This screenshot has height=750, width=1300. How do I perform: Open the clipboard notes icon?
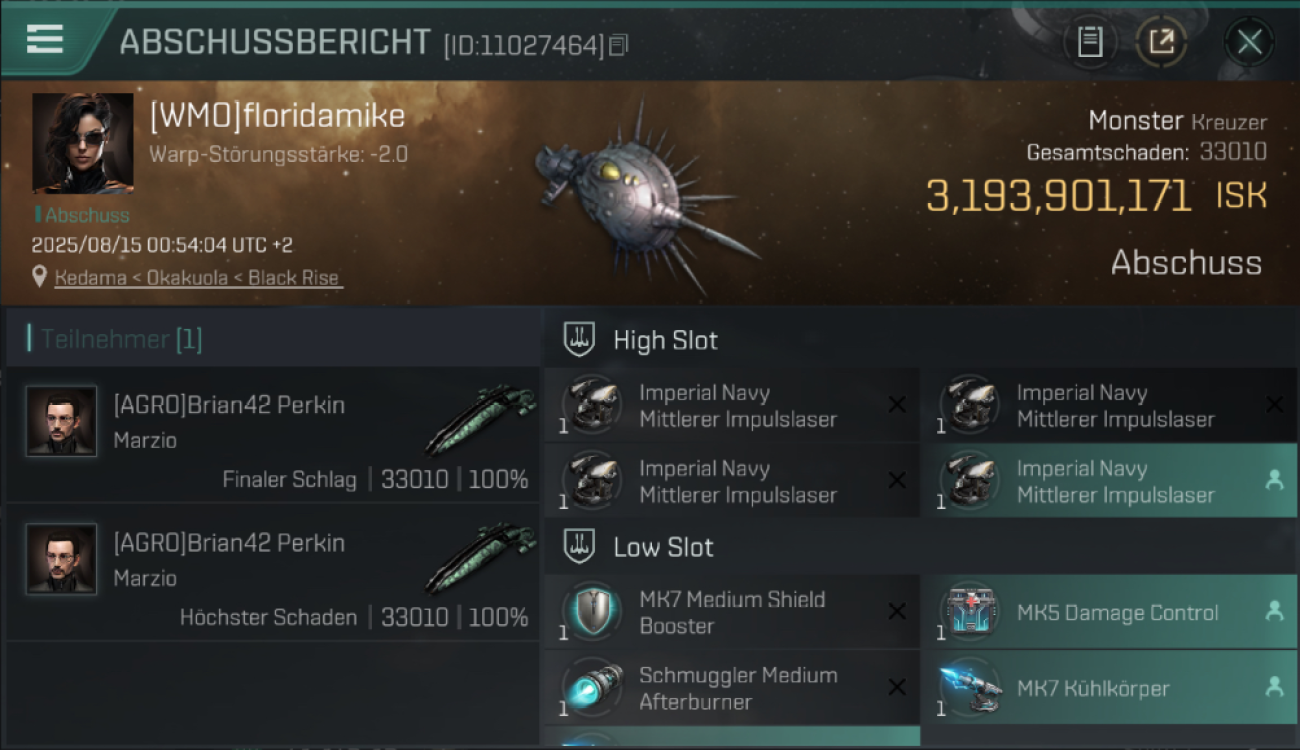point(1089,42)
